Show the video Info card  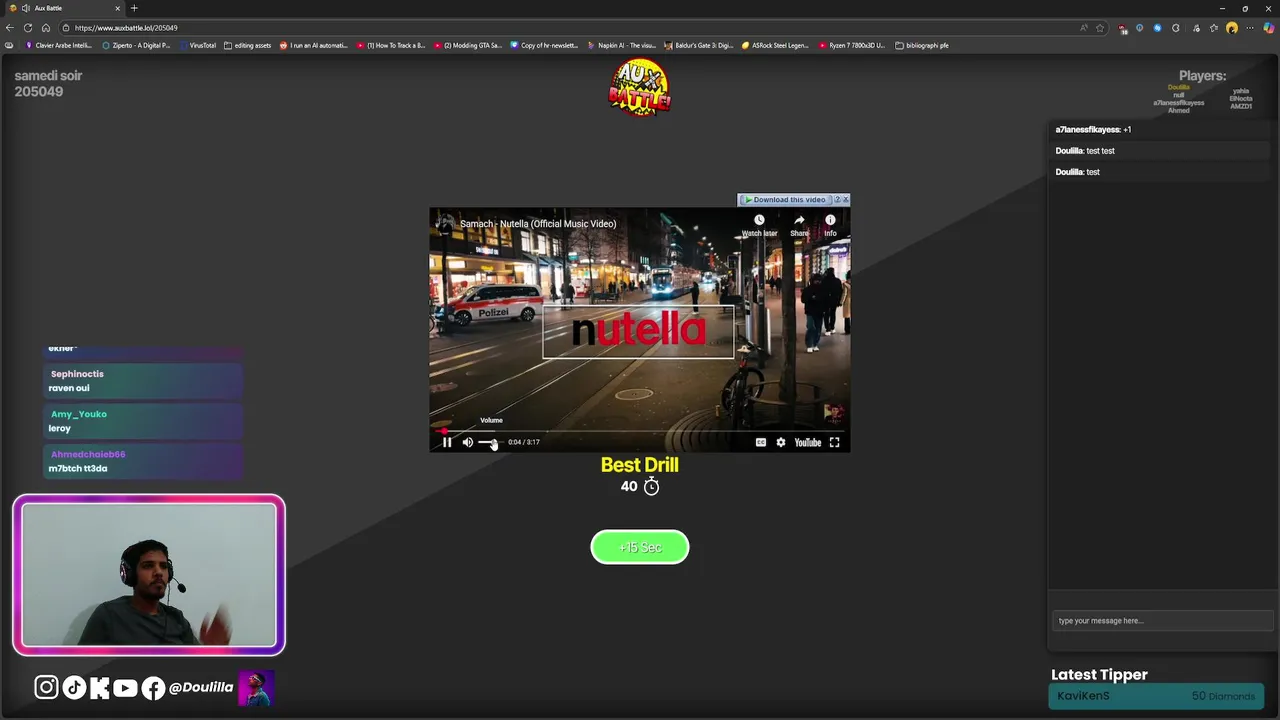[x=830, y=225]
